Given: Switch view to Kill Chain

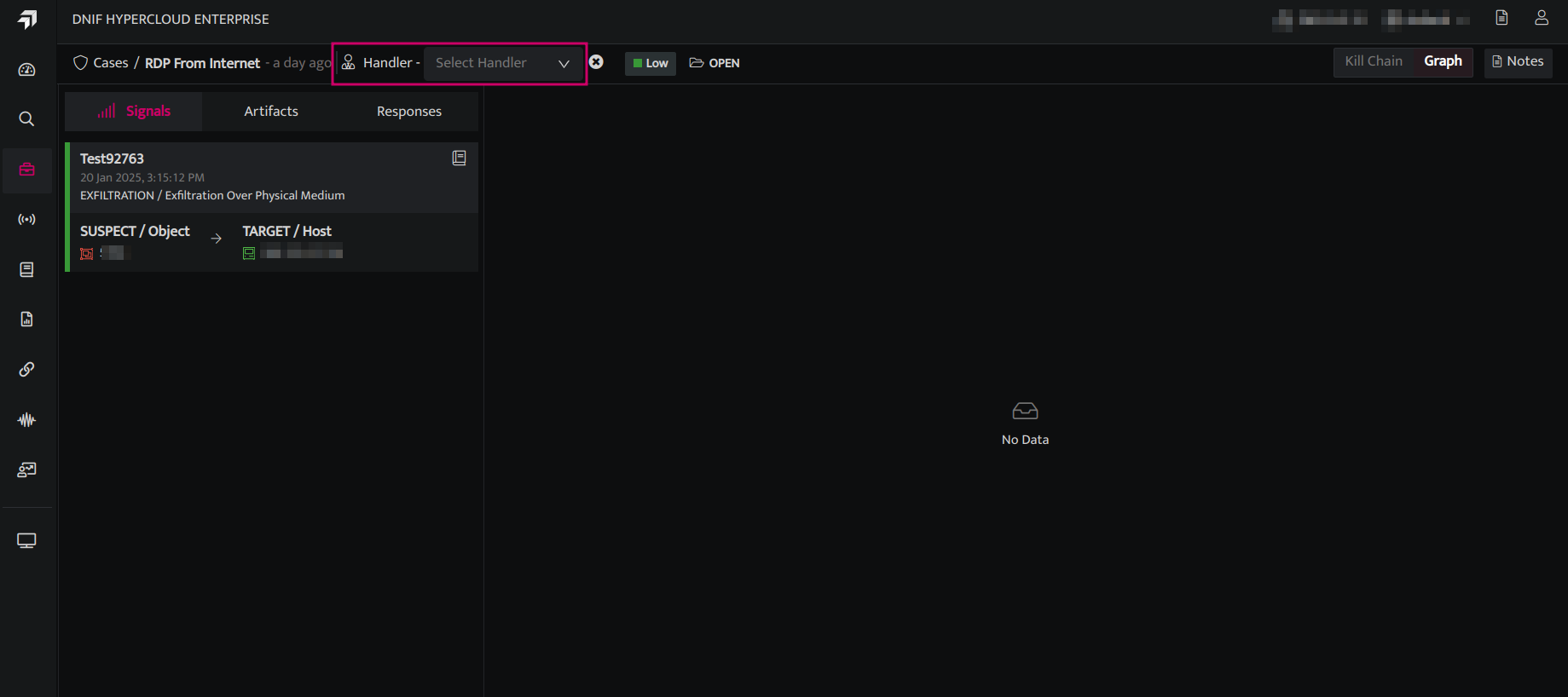Looking at the screenshot, I should click(1374, 61).
